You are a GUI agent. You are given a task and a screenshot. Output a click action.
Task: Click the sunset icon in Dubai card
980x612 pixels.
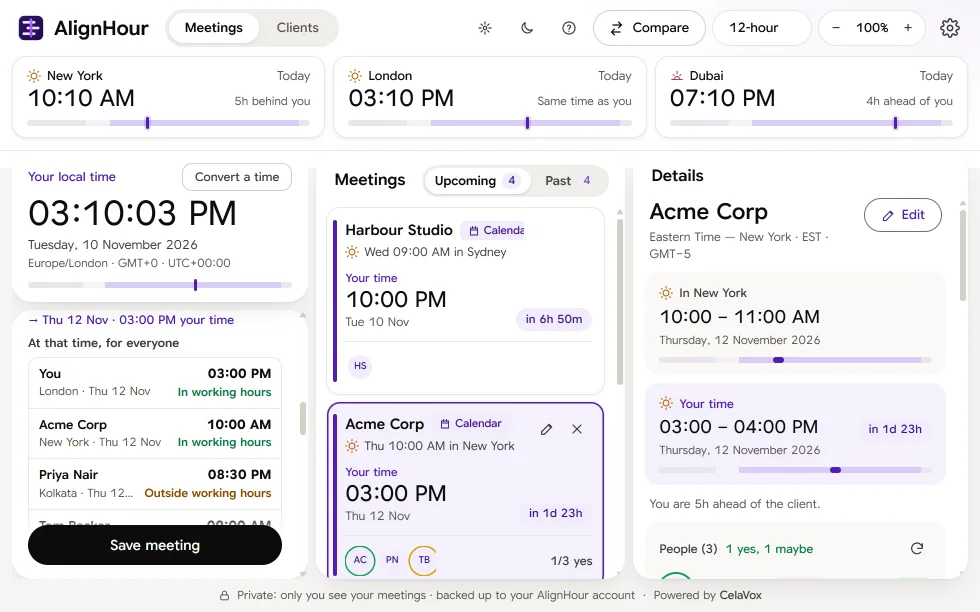point(676,76)
